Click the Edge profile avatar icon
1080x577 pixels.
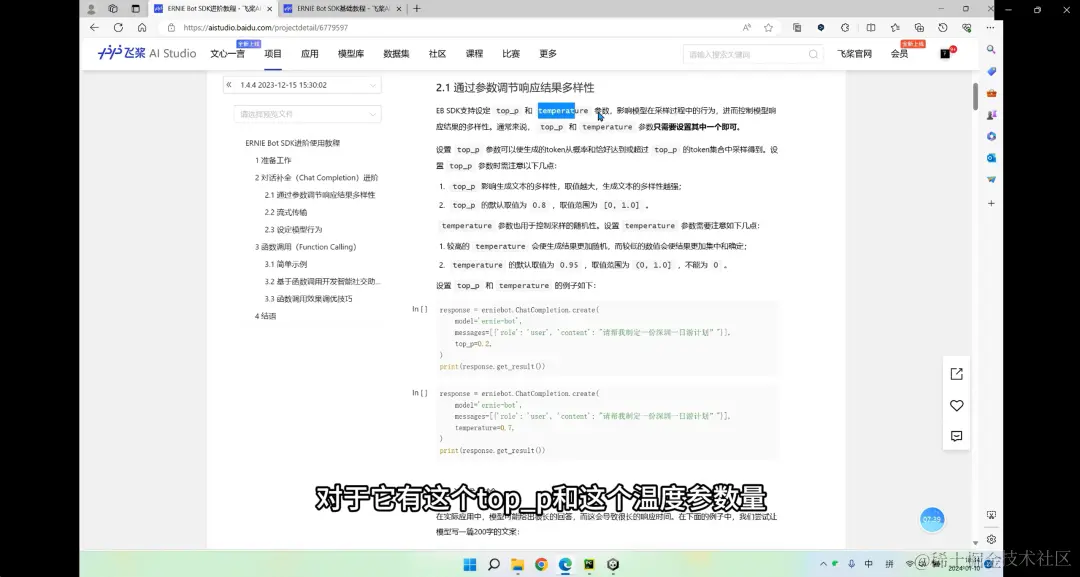[91, 9]
